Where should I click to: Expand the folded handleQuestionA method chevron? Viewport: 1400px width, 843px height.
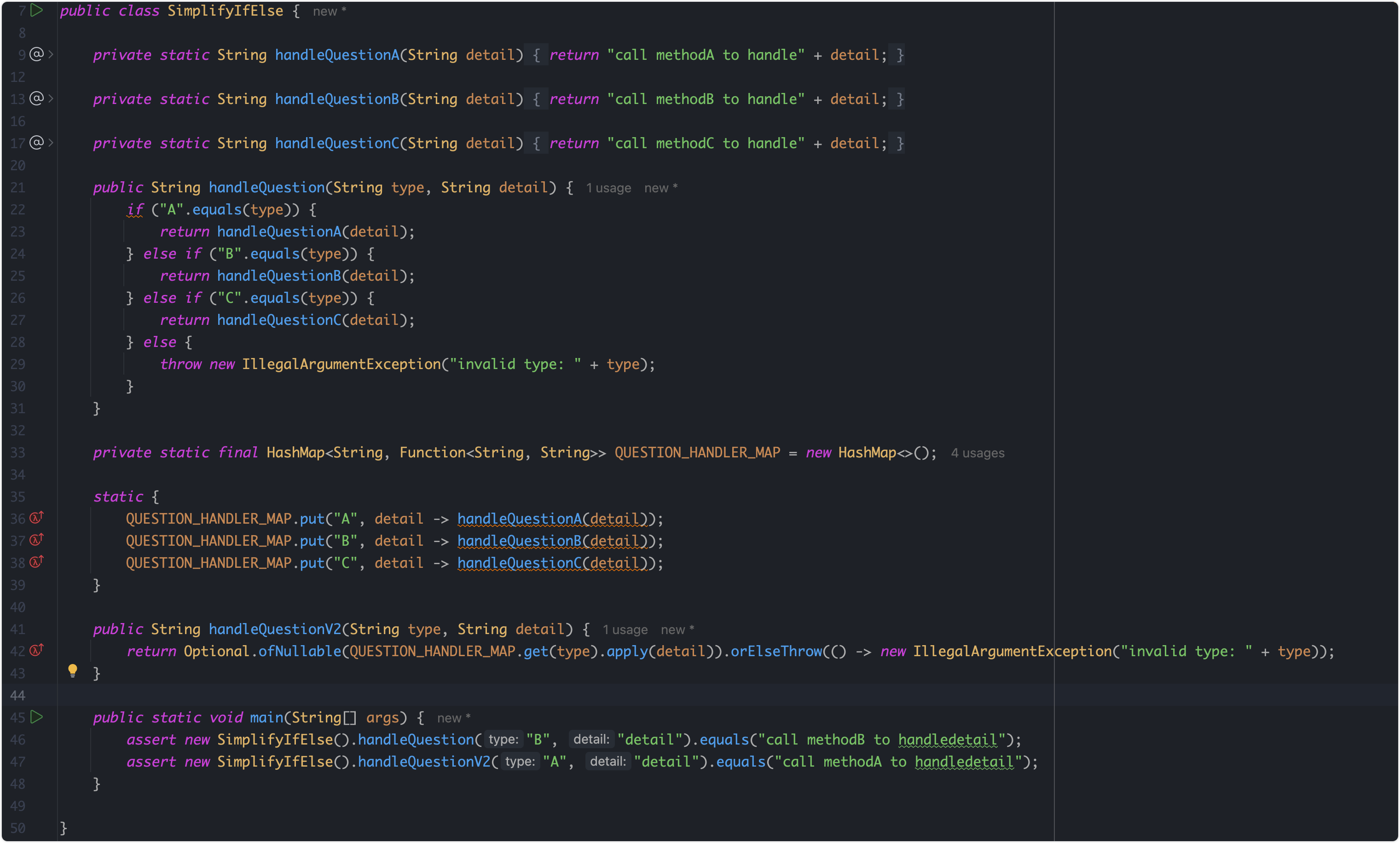point(51,54)
